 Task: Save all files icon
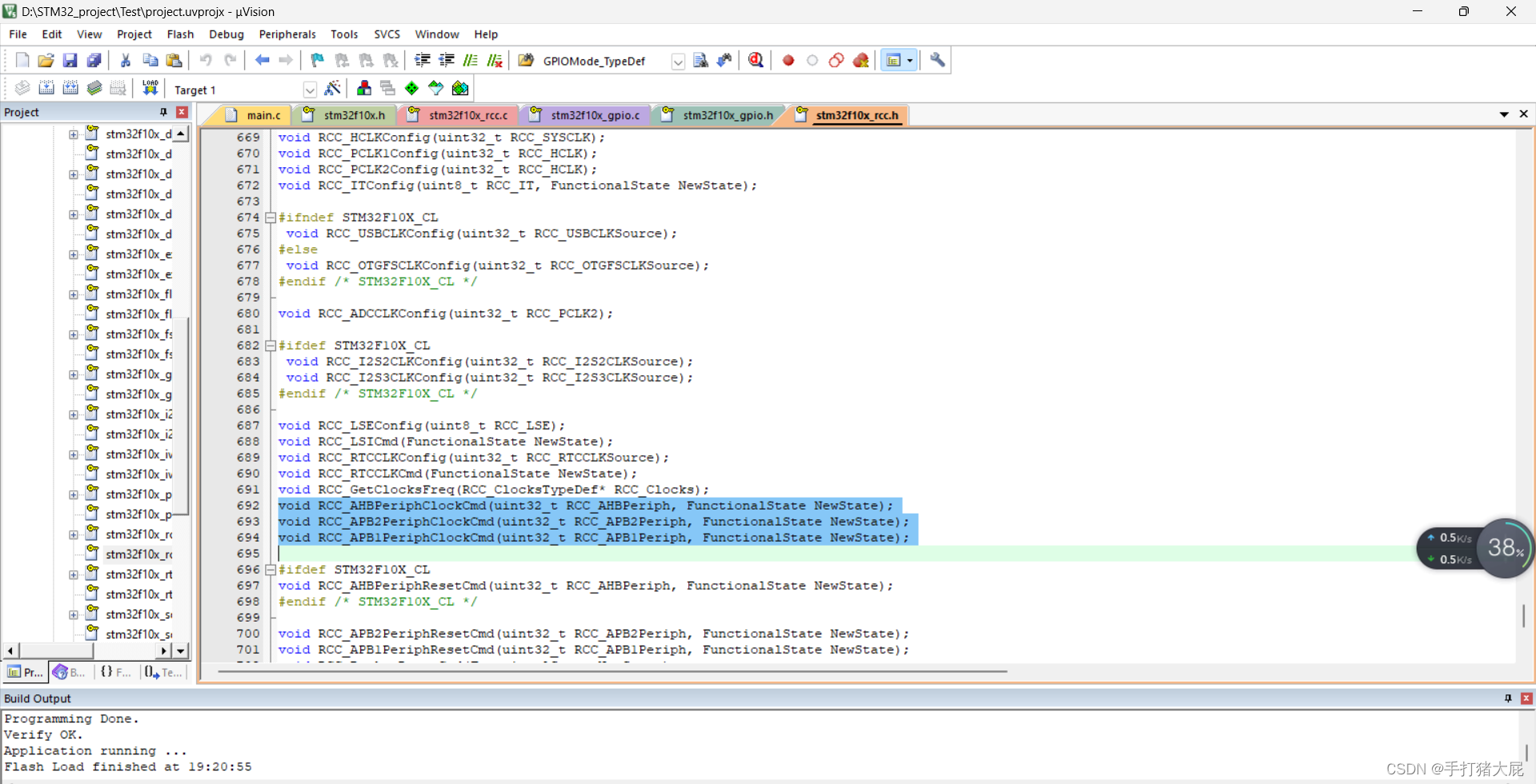click(94, 60)
